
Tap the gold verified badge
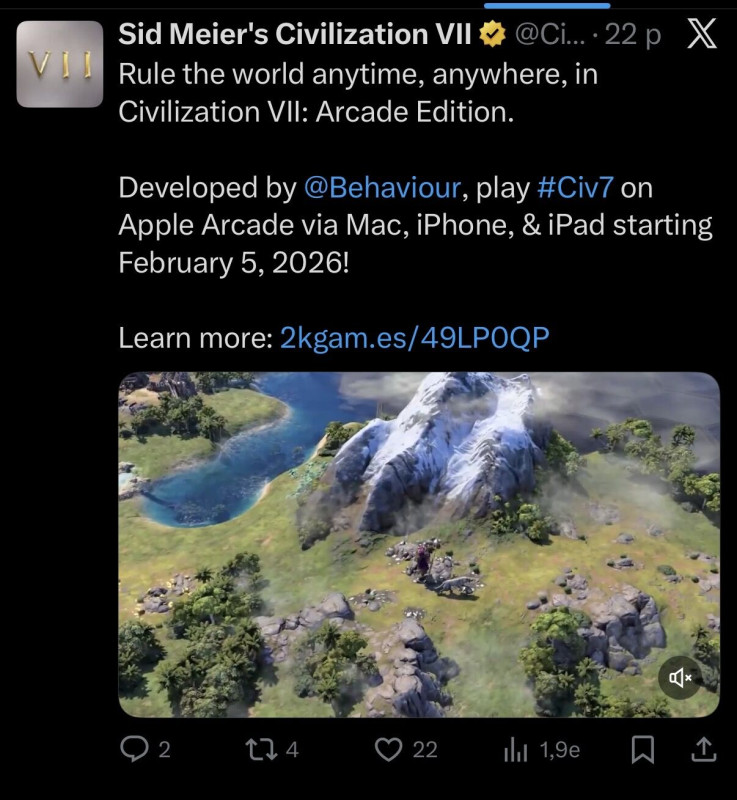[x=492, y=34]
